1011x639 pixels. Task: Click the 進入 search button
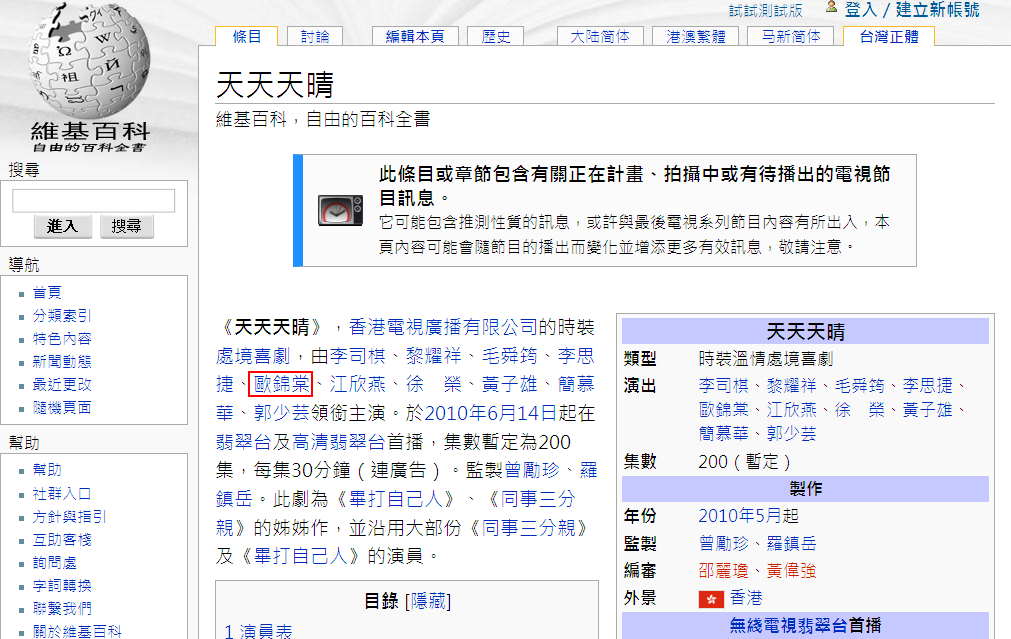click(63, 226)
